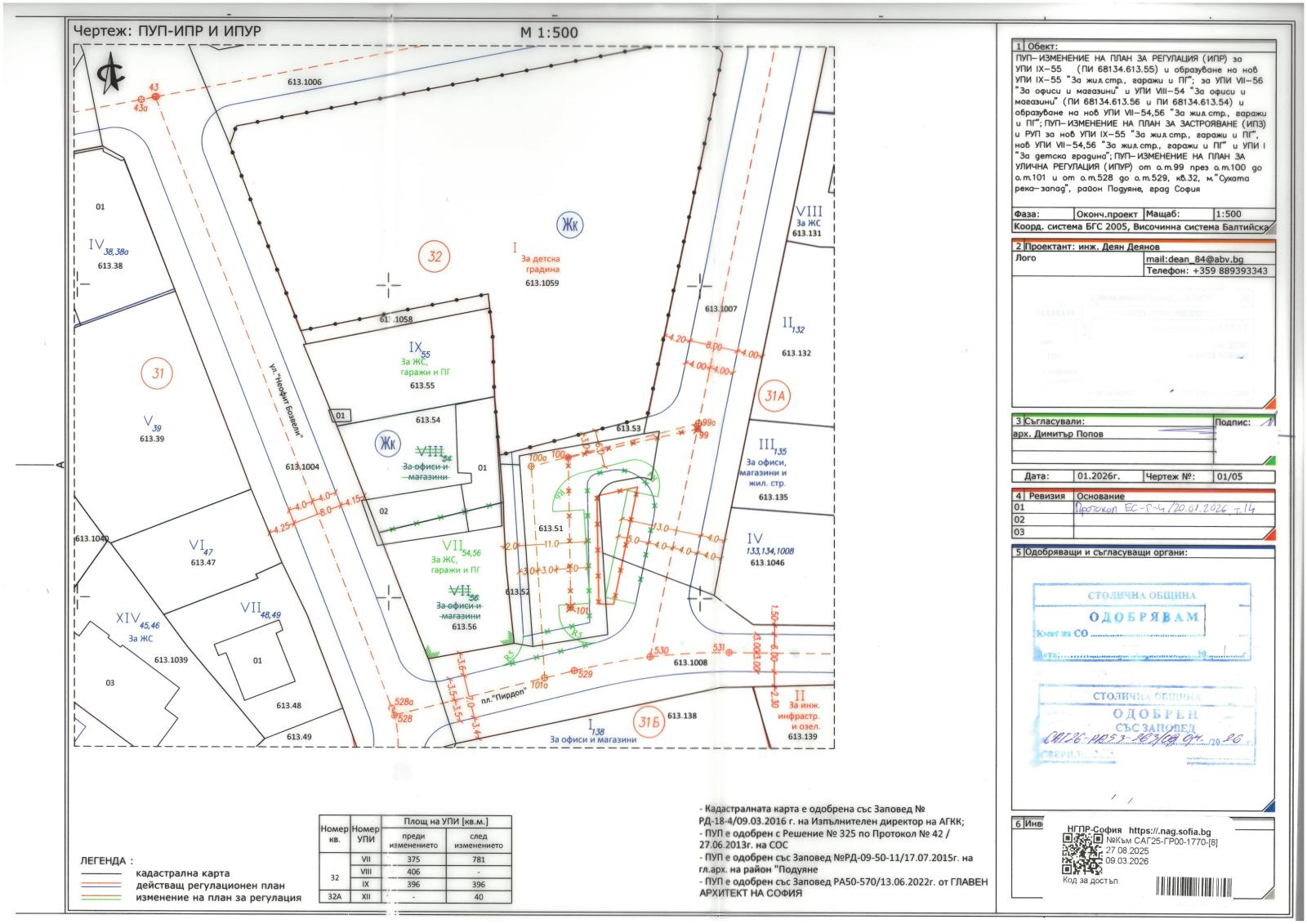1307x924 pixels.
Task: Click the blue ОДОБРЯВАМ approval stamp
Action: 1142,618
